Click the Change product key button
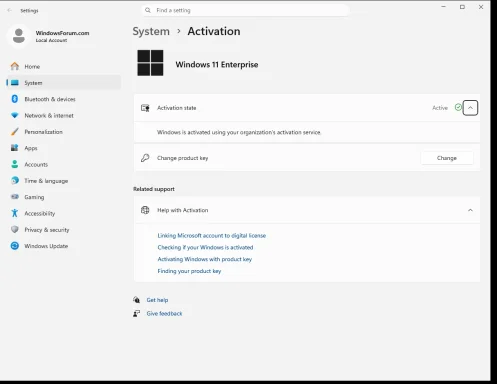The height and width of the screenshot is (384, 497). click(x=447, y=158)
